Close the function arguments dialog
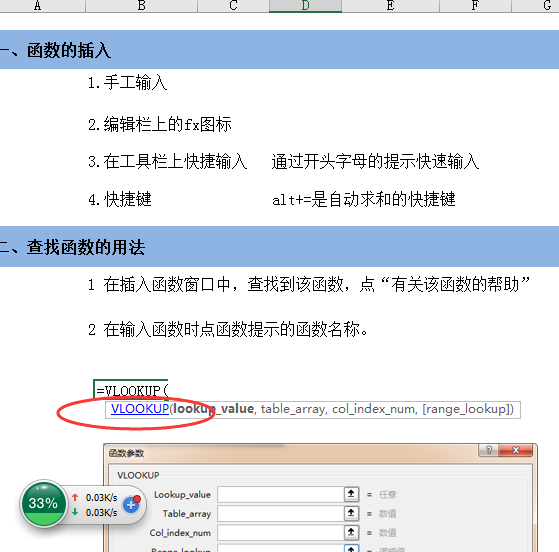Image resolution: width=559 pixels, height=552 pixels. (x=516, y=450)
